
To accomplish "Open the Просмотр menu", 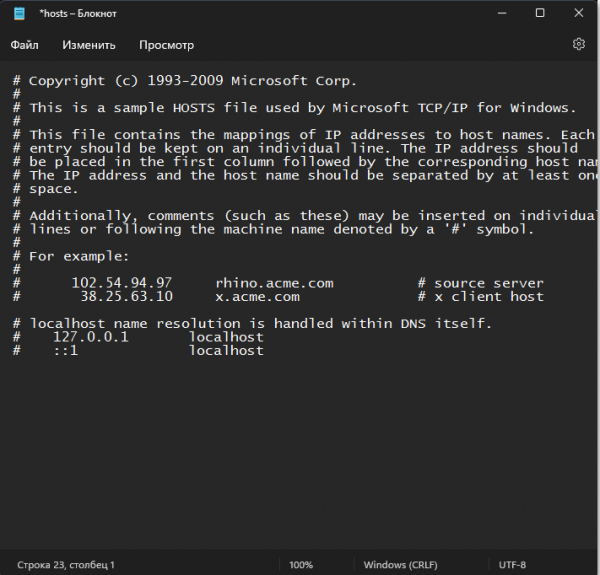I will point(166,45).
